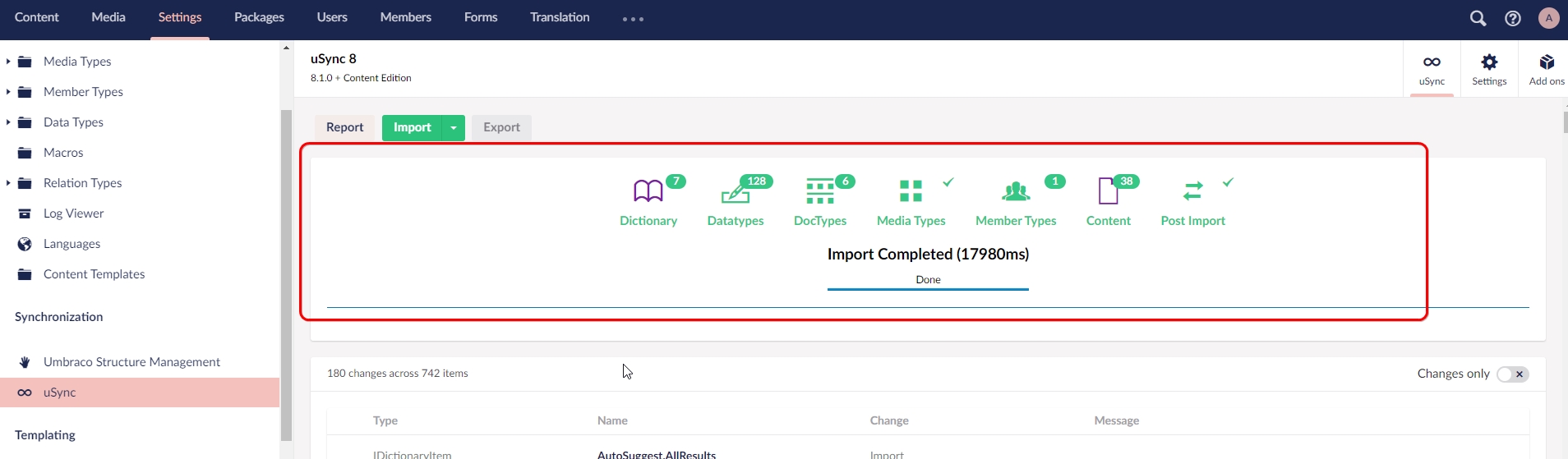Click the Umbraco Structure Management hand icon
1568x459 pixels.
coord(25,362)
